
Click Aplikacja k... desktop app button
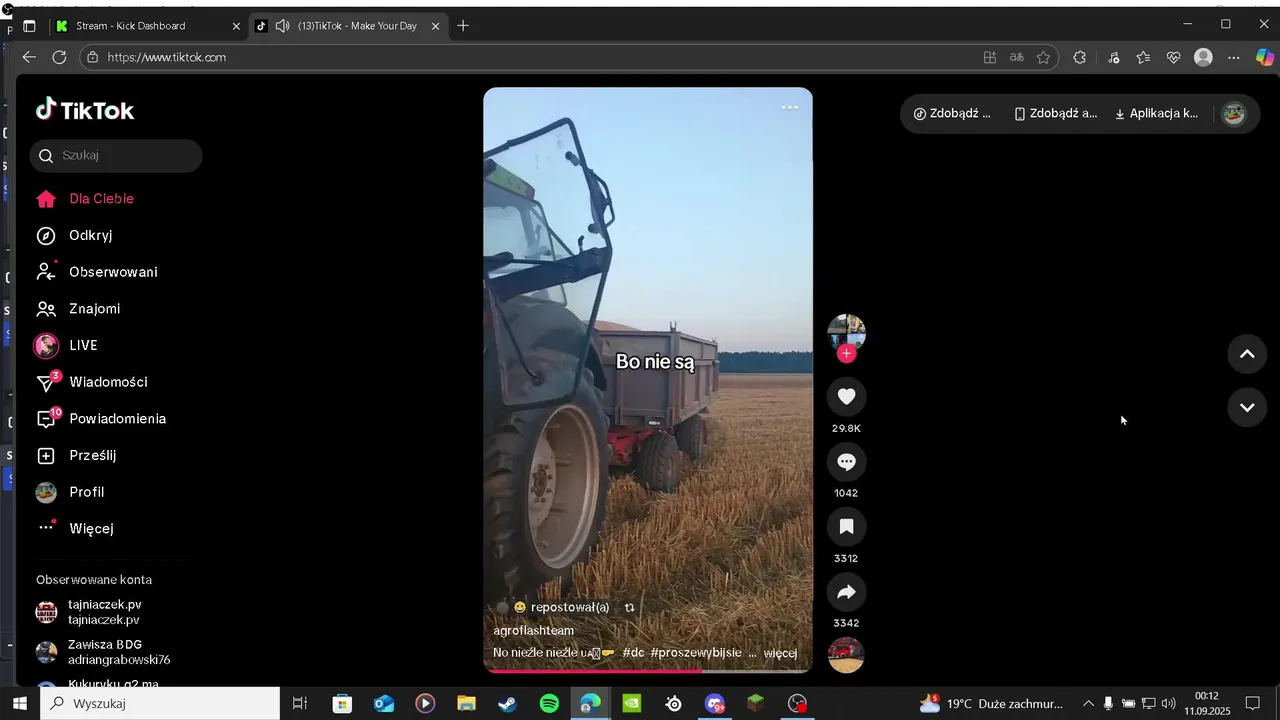coord(1156,114)
